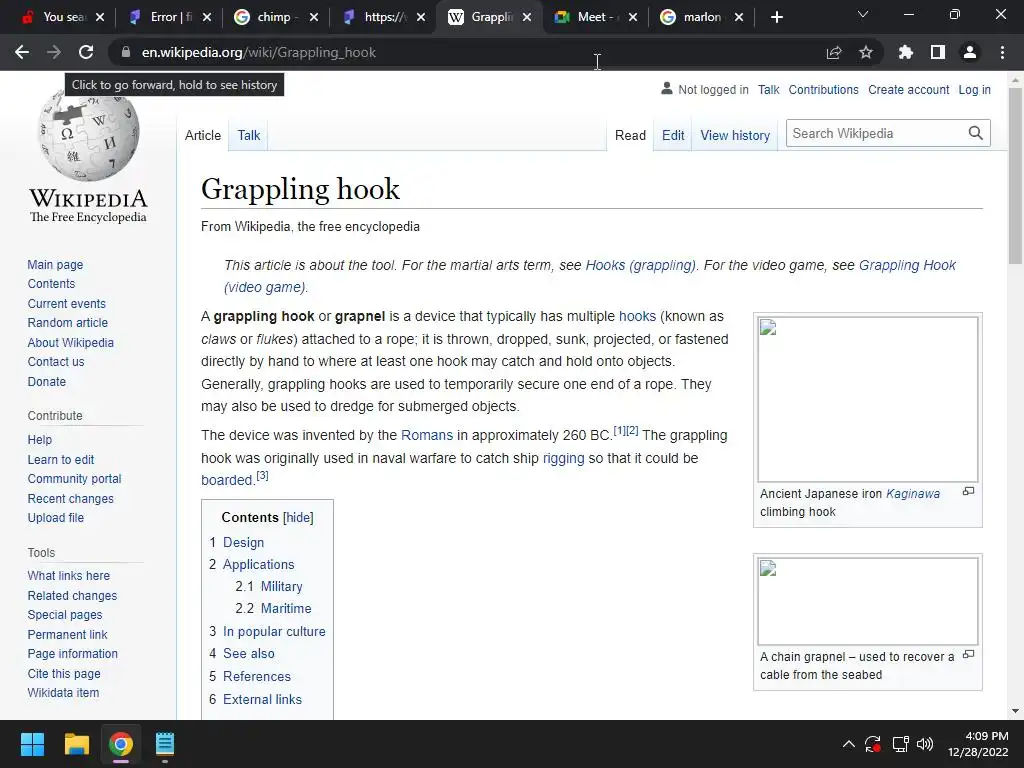Jump to the Design section
Screen dimensions: 1024x768
tap(244, 542)
